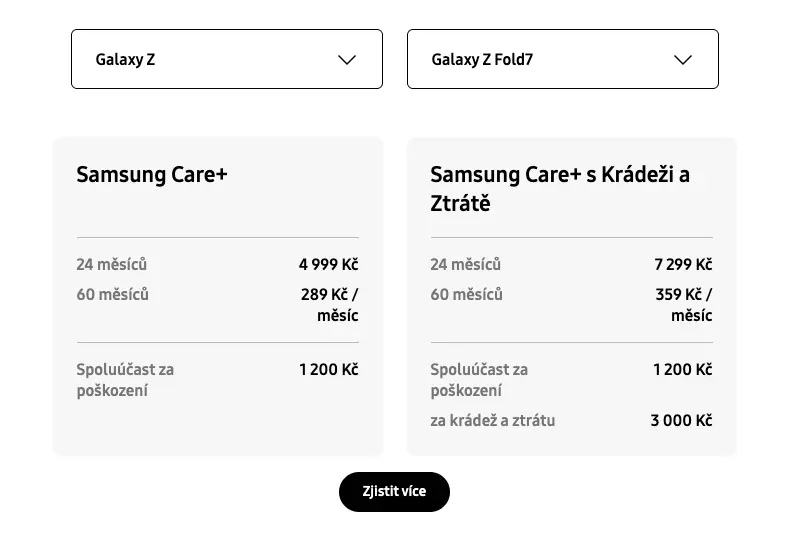Click the 4 999 Kč price
The image size is (801, 535).
(x=328, y=265)
